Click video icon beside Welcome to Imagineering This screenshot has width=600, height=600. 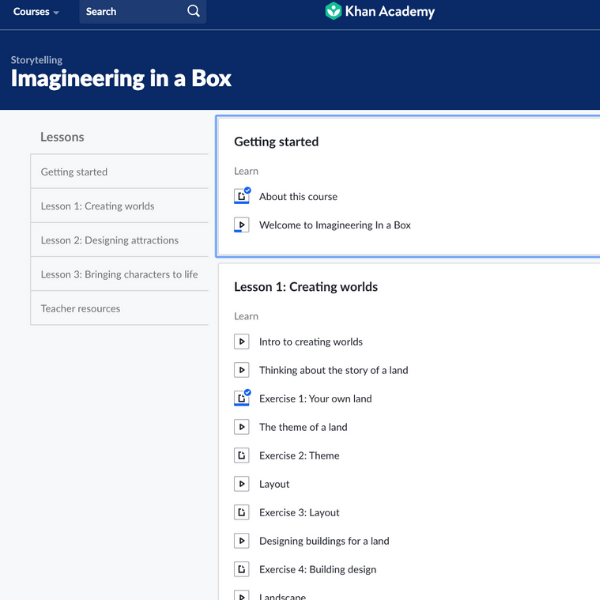coord(241,225)
